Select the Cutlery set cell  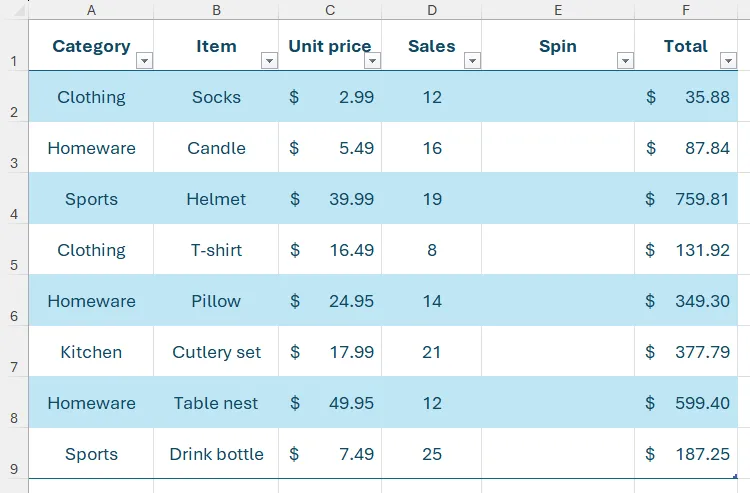point(216,351)
